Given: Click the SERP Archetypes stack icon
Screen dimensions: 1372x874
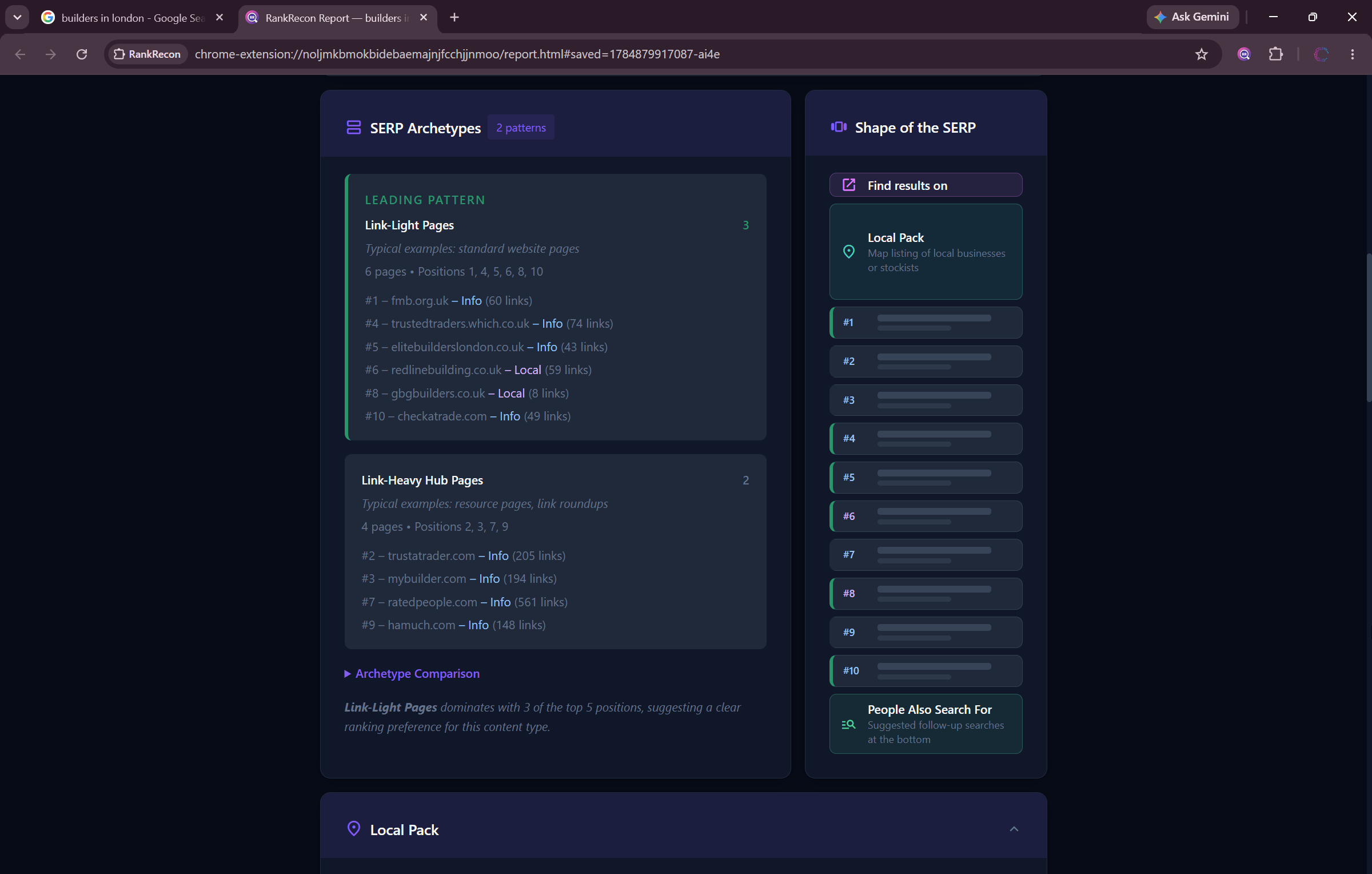Looking at the screenshot, I should pos(354,128).
